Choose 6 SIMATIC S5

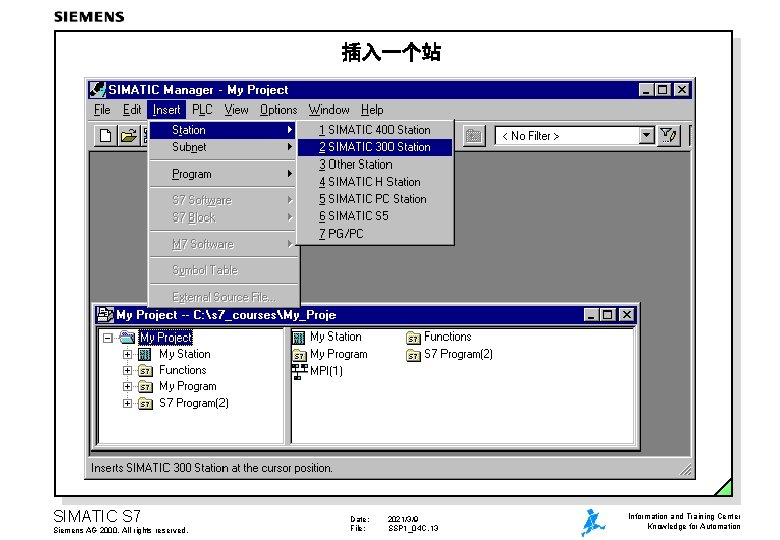click(x=375, y=216)
